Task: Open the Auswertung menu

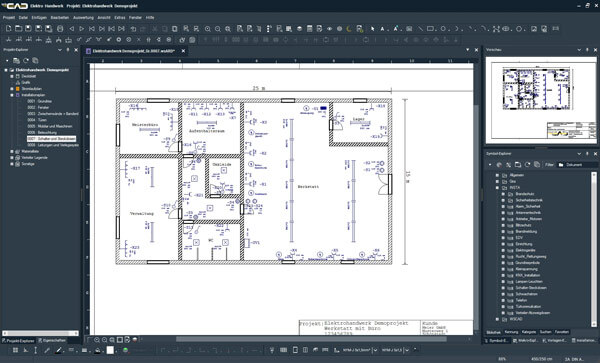Action: 83,18
